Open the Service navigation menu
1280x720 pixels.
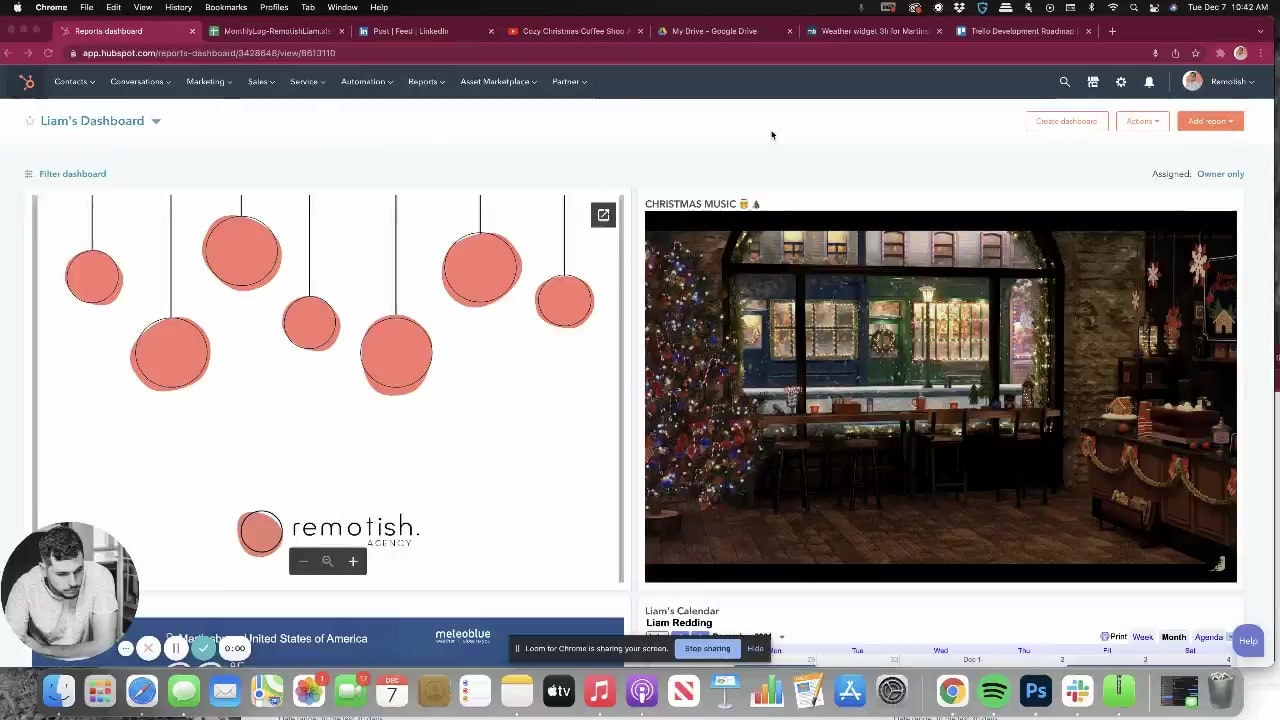(x=307, y=82)
